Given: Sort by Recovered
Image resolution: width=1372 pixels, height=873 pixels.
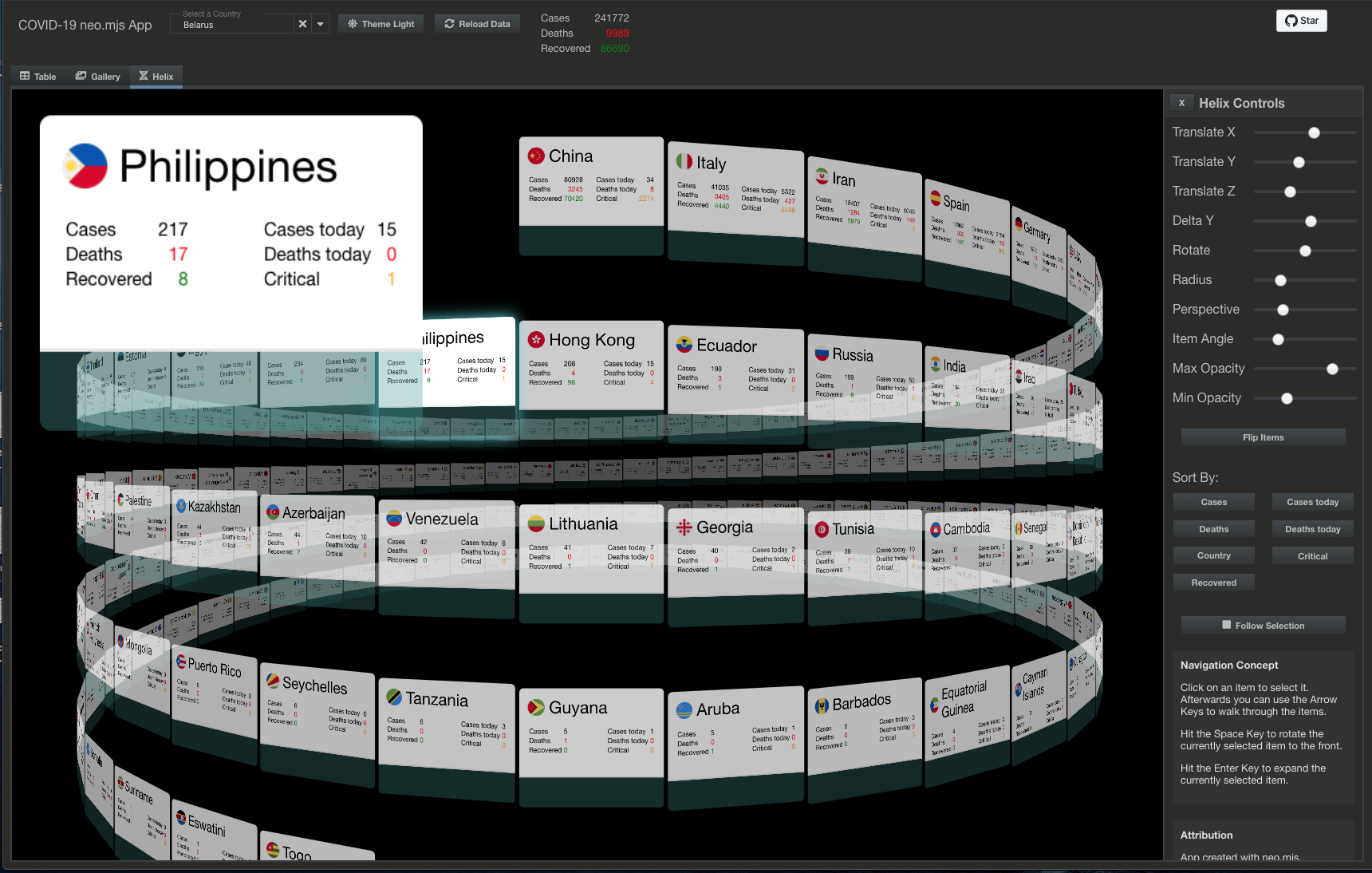Looking at the screenshot, I should pos(1213,583).
